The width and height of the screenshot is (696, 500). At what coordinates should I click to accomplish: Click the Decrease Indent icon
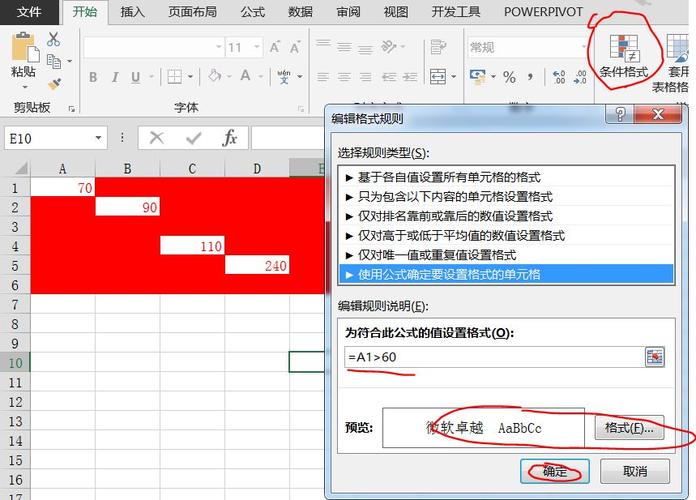pyautogui.click(x=389, y=77)
